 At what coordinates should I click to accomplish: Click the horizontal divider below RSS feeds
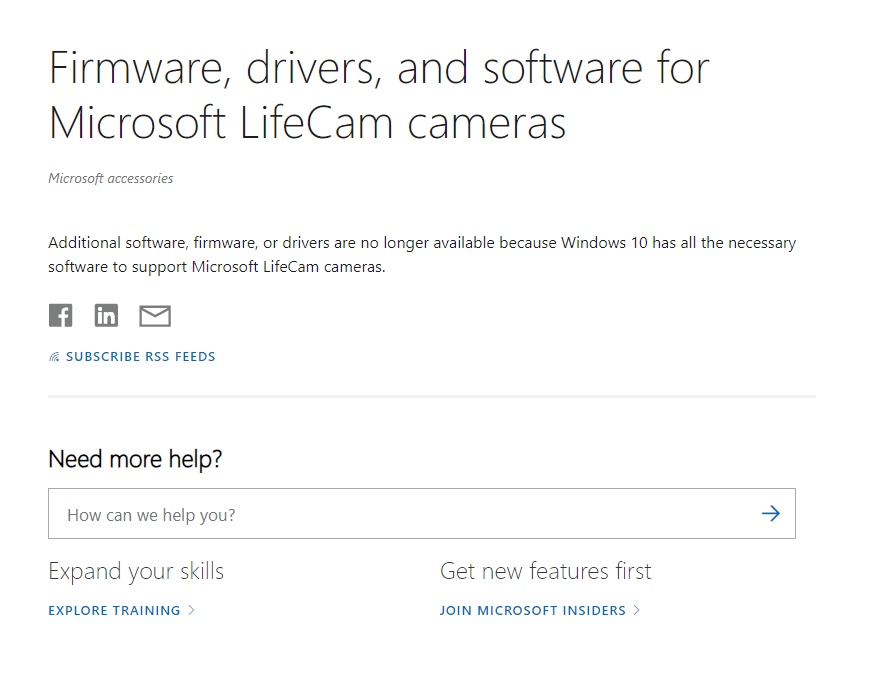[432, 397]
